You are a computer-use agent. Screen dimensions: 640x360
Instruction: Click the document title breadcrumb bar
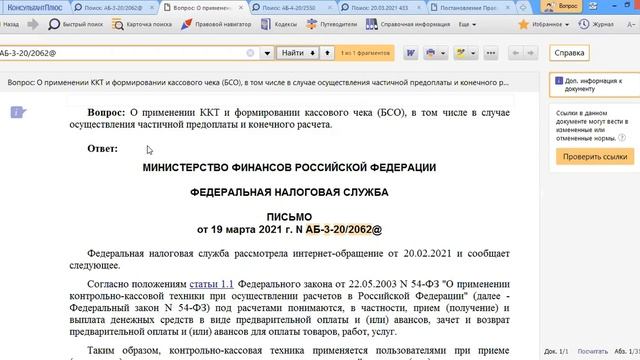click(269, 82)
